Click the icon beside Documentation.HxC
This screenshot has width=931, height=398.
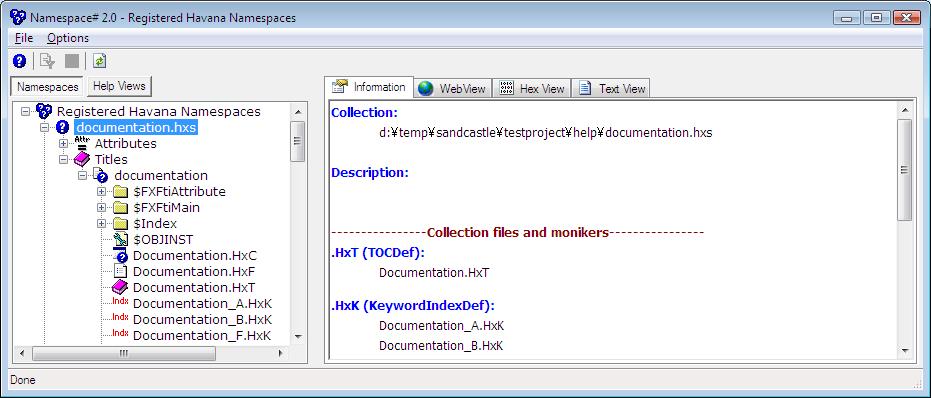121,255
